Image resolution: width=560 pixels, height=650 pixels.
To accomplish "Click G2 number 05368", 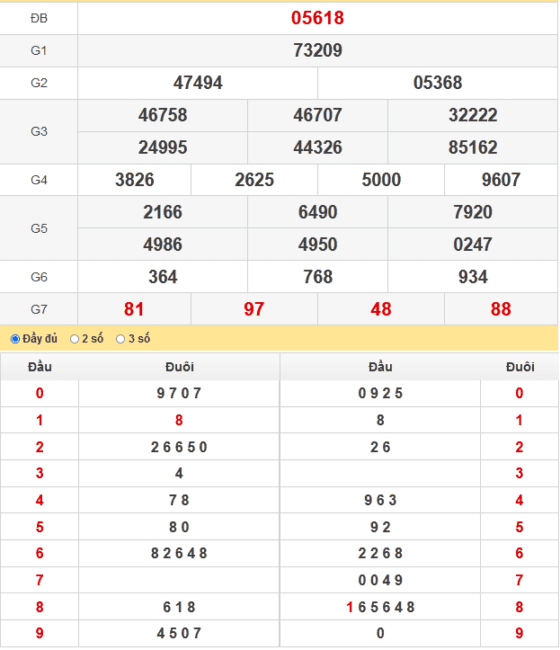I will 438,82.
